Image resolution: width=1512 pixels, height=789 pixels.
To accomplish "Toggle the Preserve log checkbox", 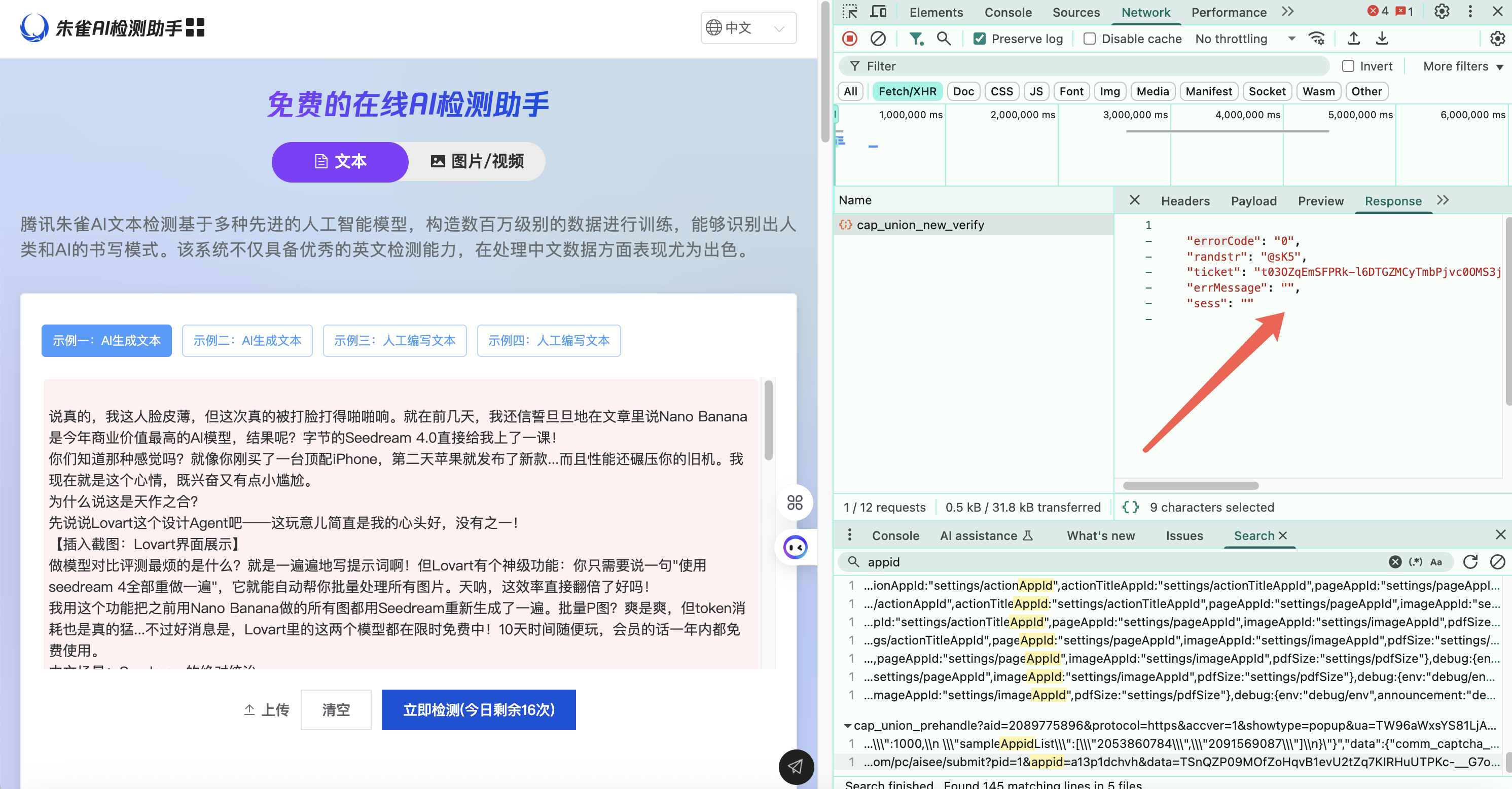I will click(x=979, y=39).
